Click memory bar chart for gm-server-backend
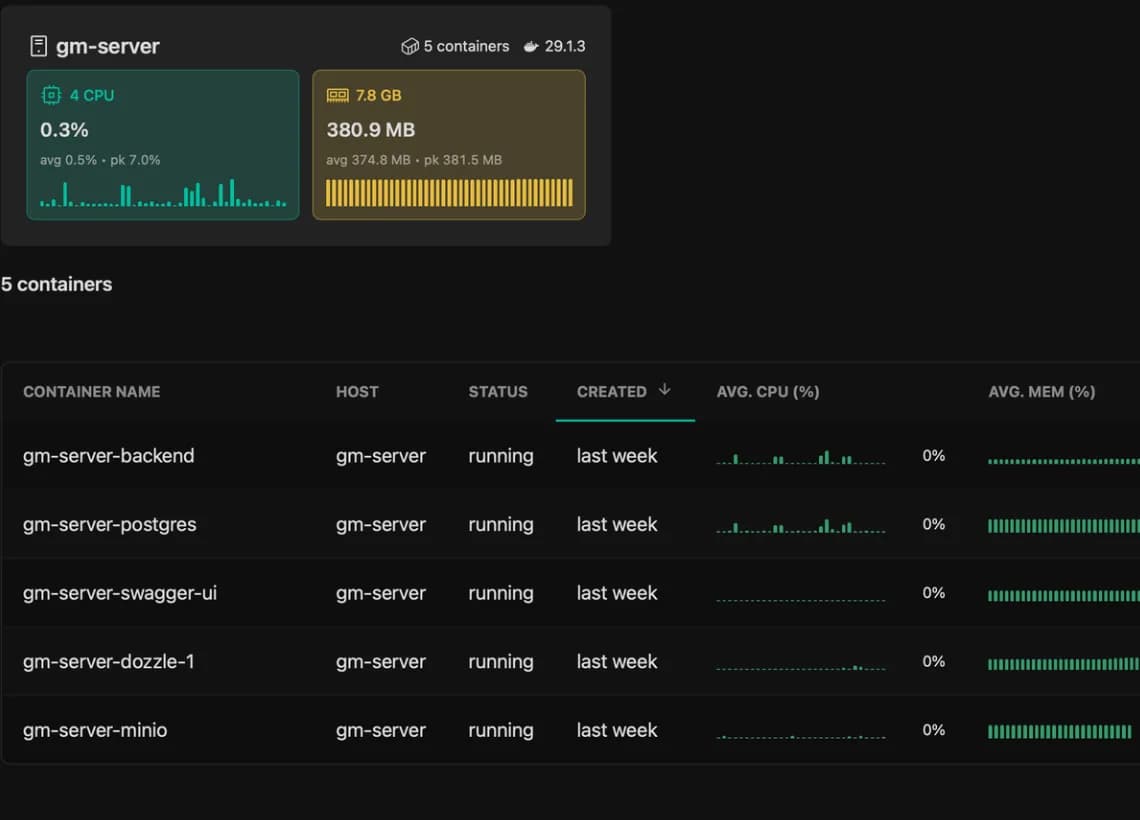The image size is (1140, 820). click(1064, 461)
